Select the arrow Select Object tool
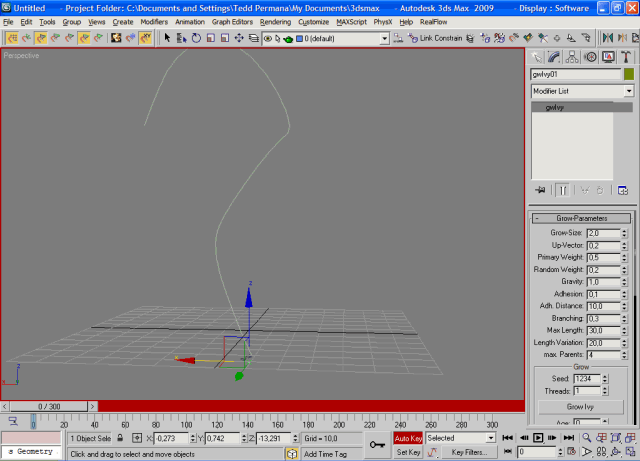 click(167, 38)
